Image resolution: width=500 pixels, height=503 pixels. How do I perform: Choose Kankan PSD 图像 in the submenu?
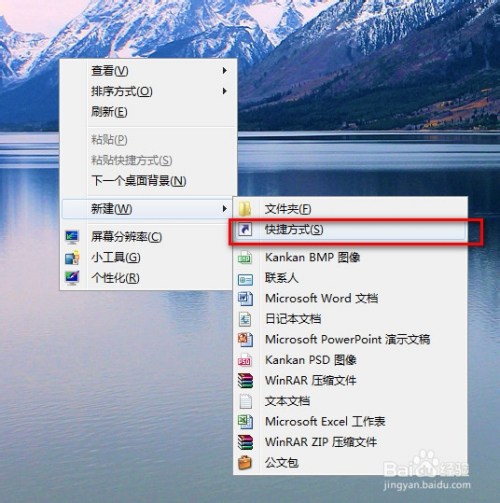click(350, 360)
